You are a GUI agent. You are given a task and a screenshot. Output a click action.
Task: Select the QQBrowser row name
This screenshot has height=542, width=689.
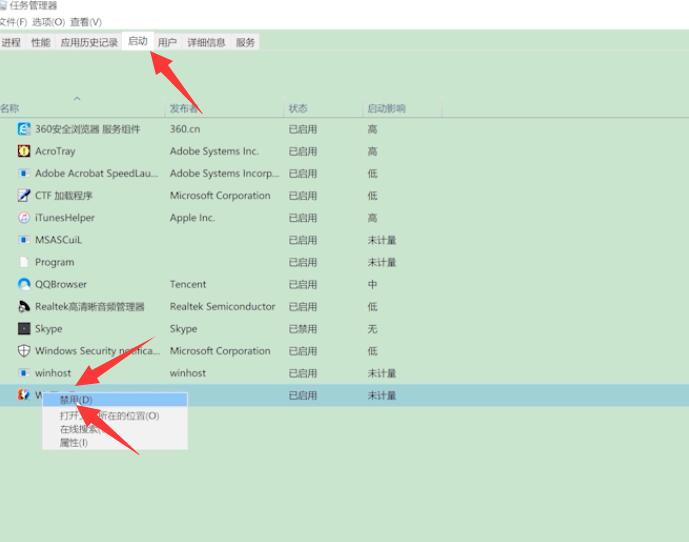61,284
